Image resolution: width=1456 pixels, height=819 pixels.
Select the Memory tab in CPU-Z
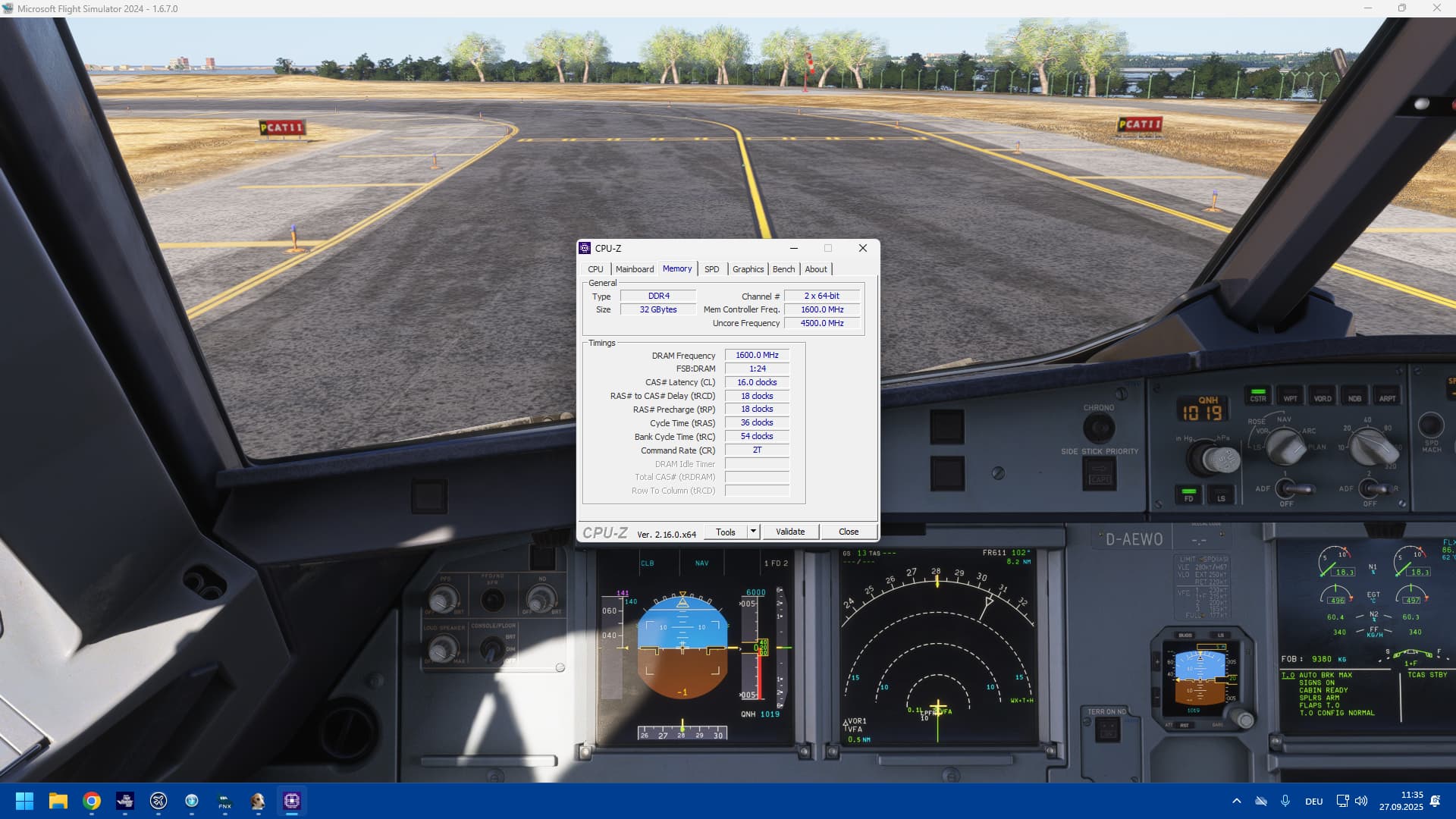tap(677, 268)
